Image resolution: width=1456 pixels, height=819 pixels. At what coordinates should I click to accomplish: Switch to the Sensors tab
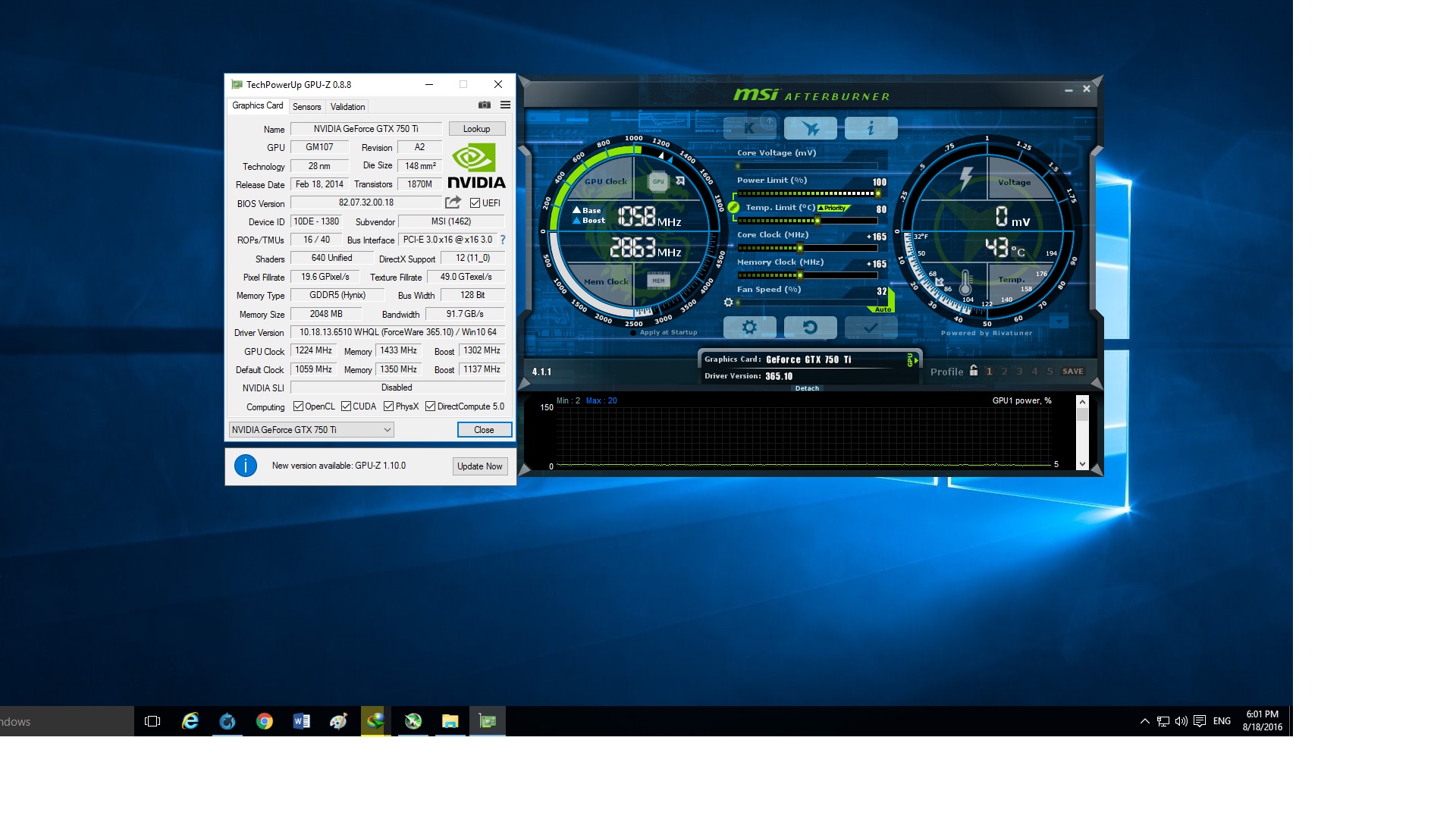click(307, 107)
